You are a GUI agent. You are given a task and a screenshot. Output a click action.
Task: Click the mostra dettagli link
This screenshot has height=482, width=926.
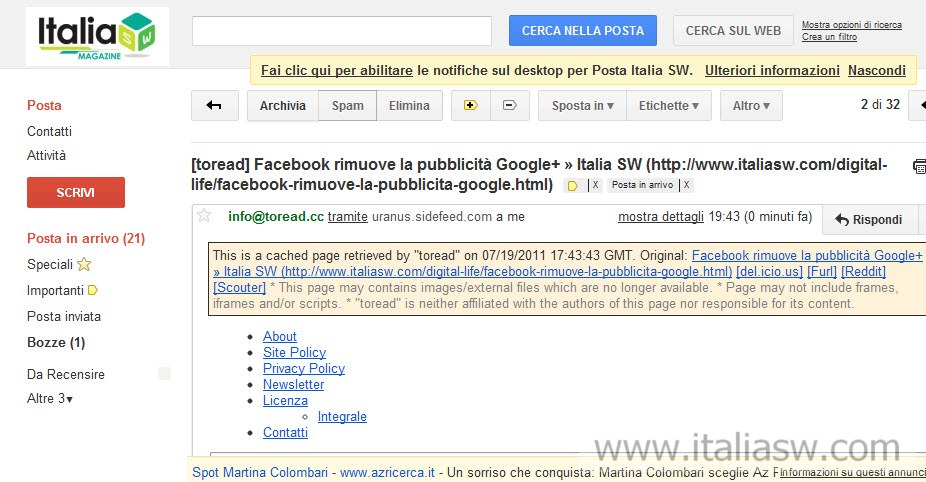(661, 217)
